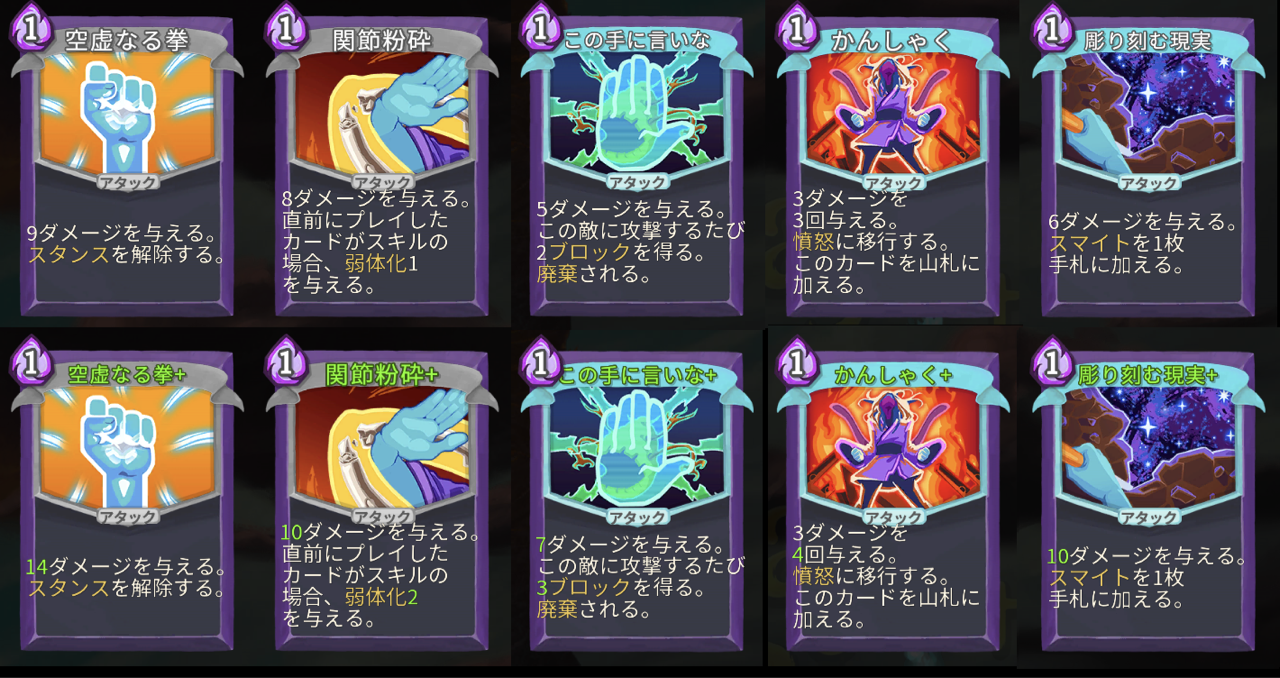Click the cost gem of この手に言いな+
This screenshot has width=1280, height=678.
click(542, 361)
